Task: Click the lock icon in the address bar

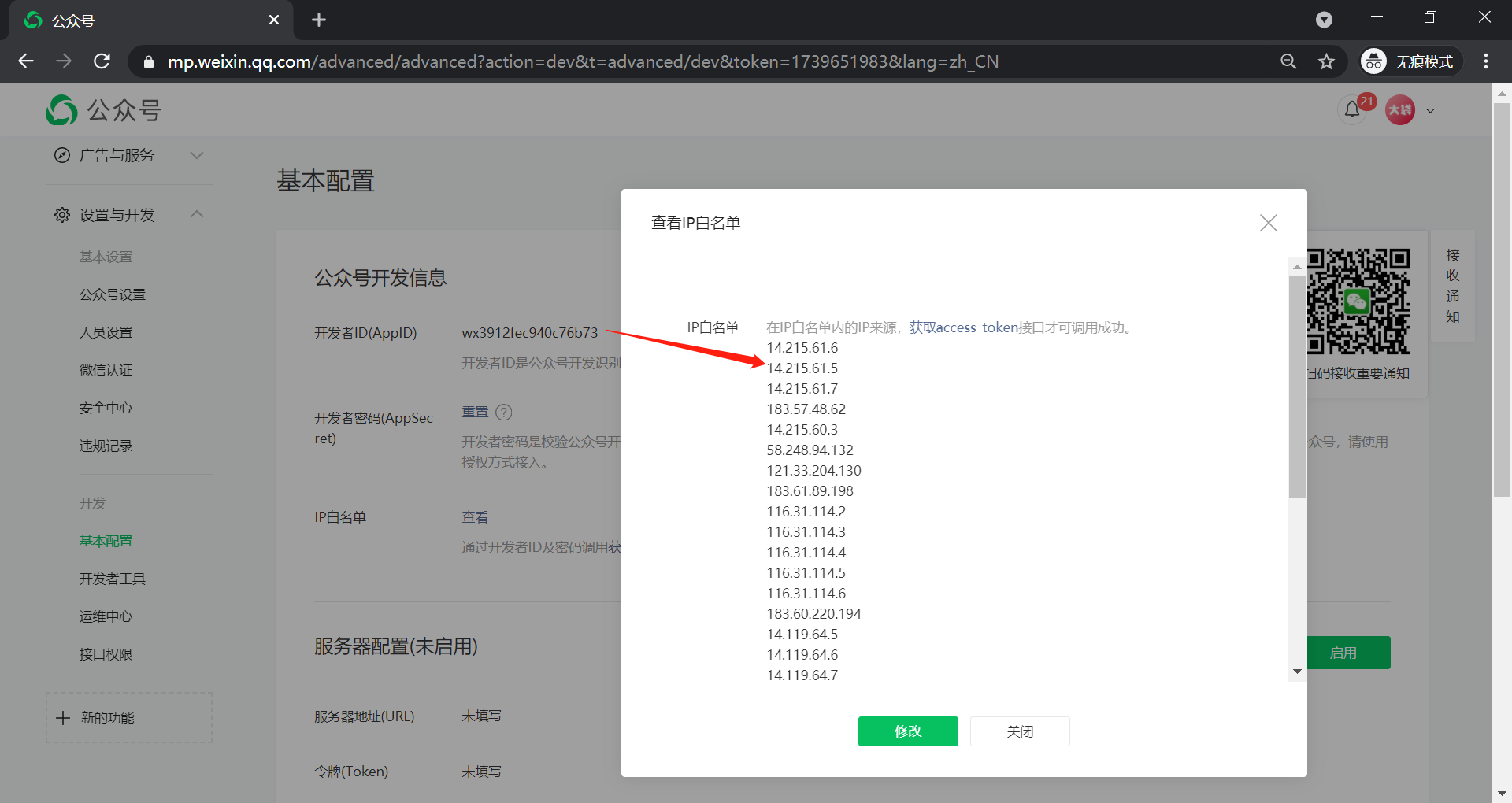Action: pos(148,61)
